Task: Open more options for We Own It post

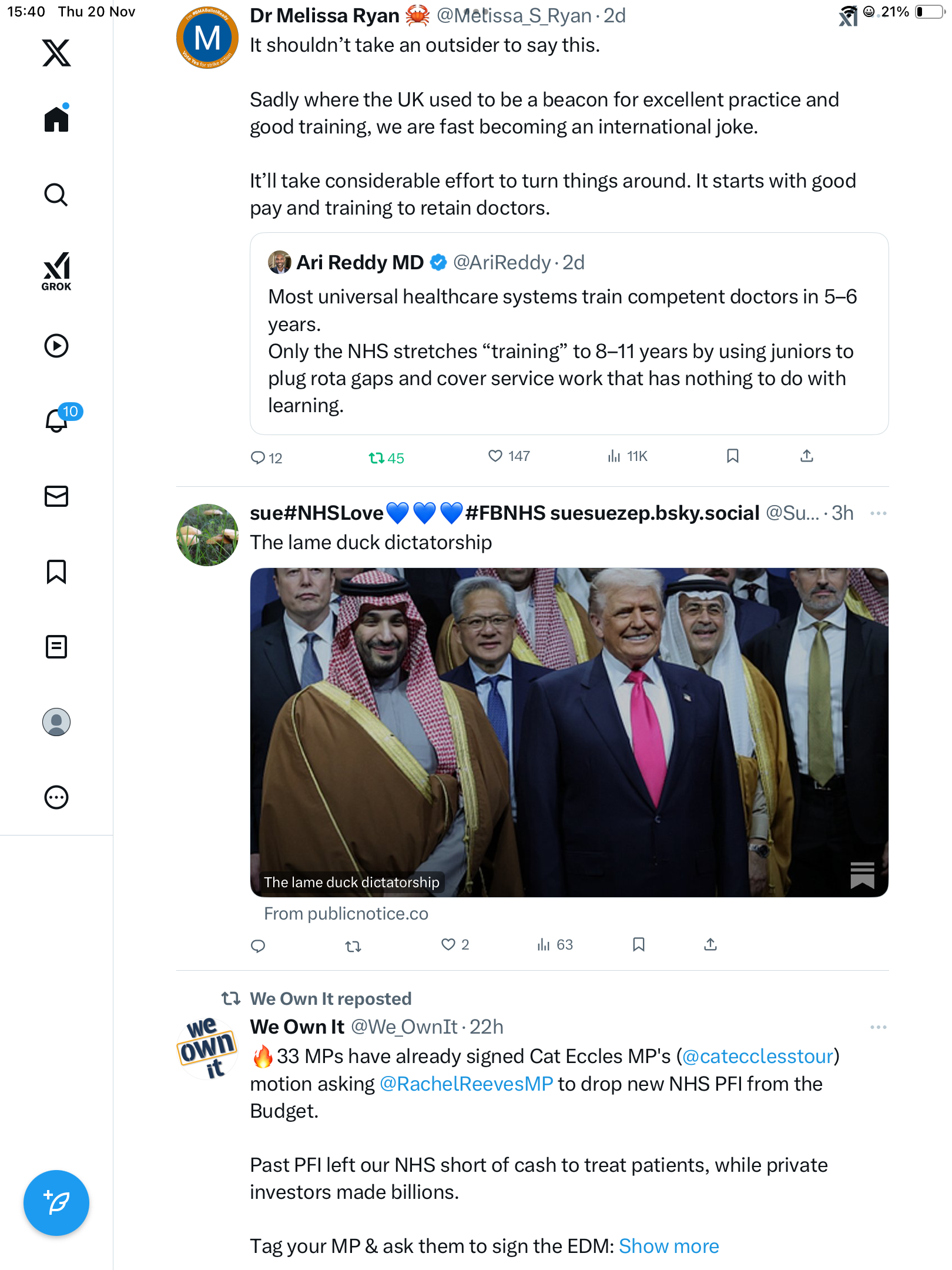Action: 878,1027
